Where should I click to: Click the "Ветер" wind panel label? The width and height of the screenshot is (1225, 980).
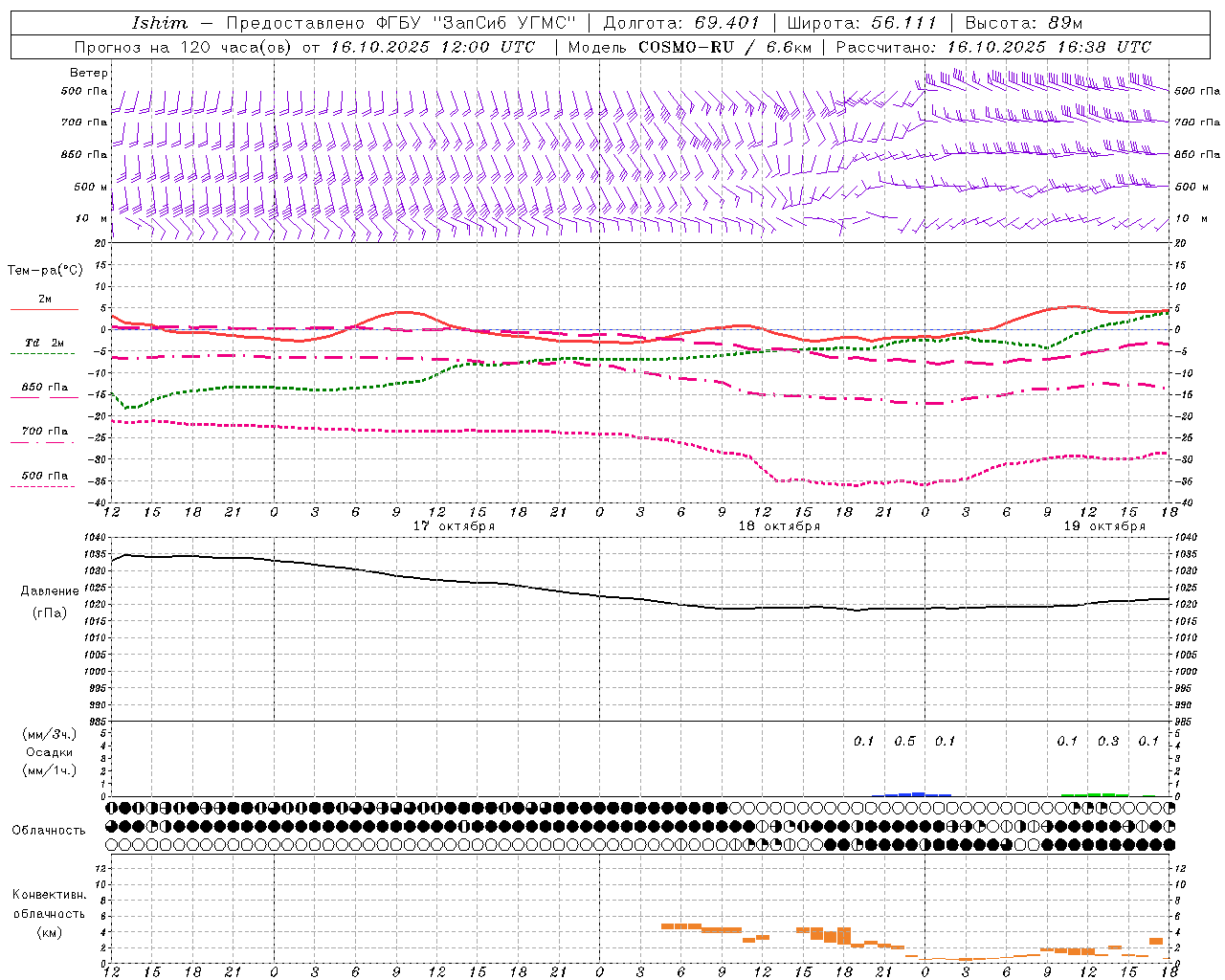[89, 73]
